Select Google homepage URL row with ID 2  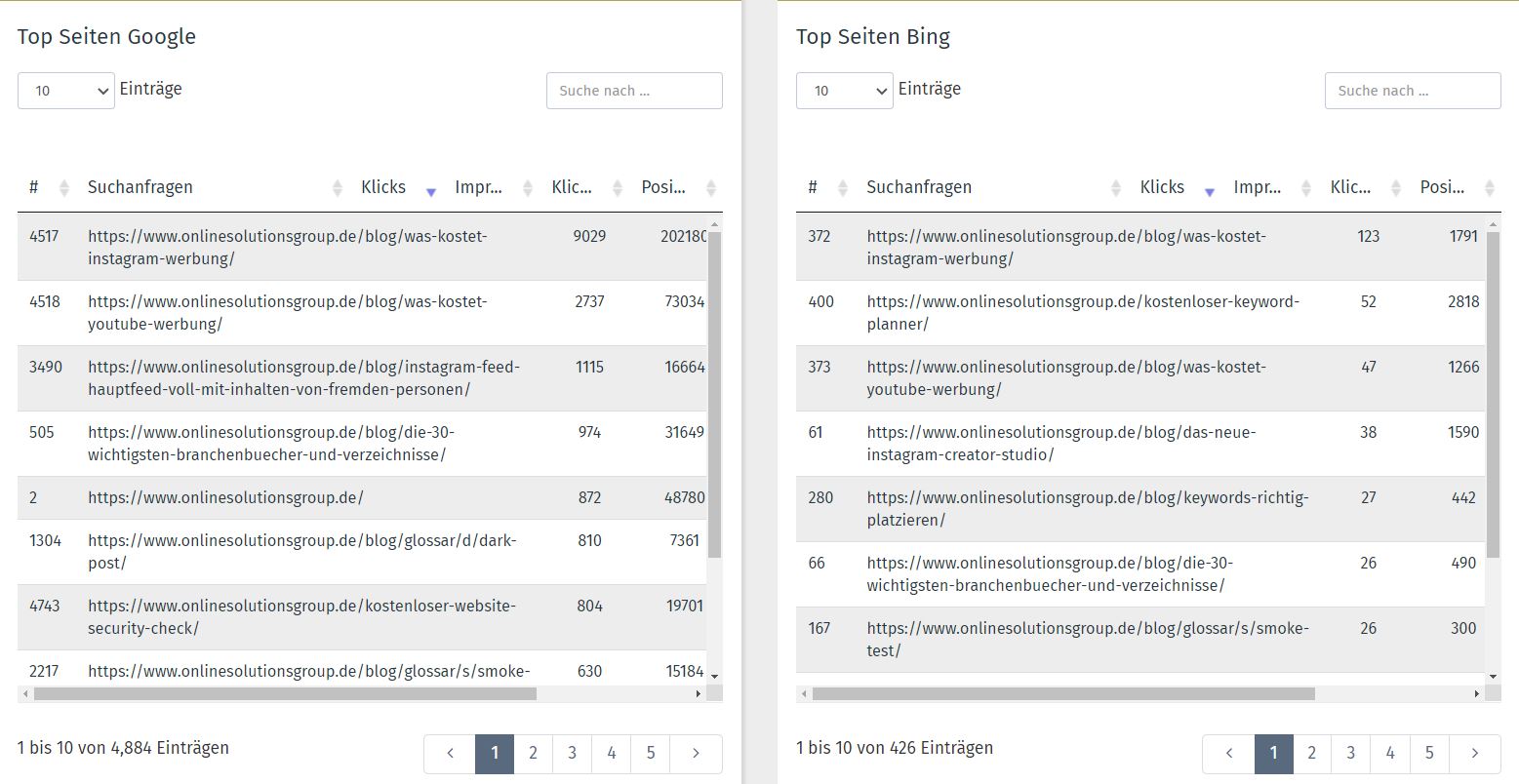pos(225,497)
